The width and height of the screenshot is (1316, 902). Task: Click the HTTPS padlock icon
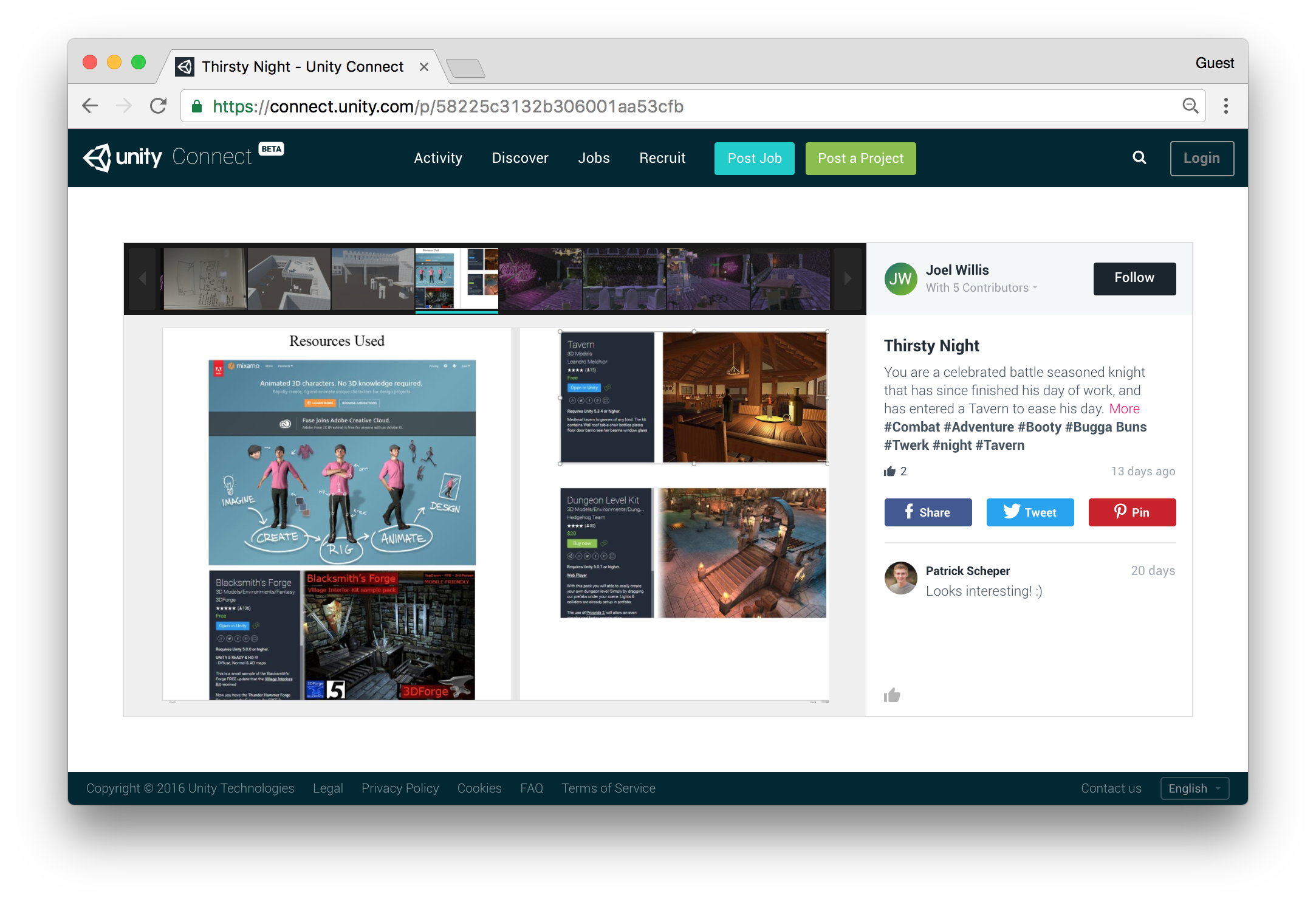196,106
